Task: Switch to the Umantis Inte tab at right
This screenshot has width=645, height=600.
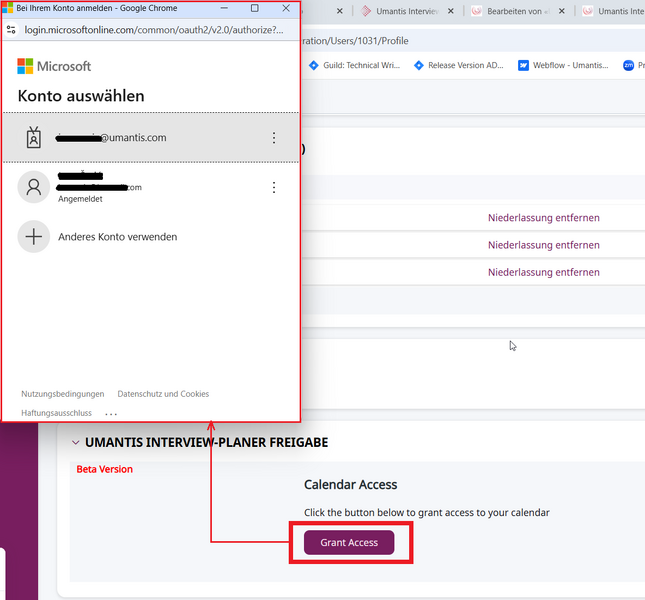Action: pos(613,12)
